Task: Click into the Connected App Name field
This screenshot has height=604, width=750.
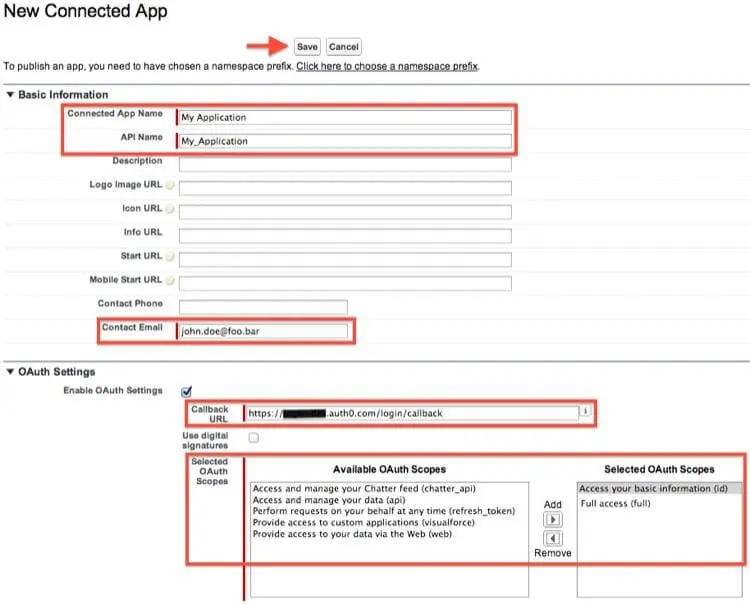Action: tap(345, 117)
